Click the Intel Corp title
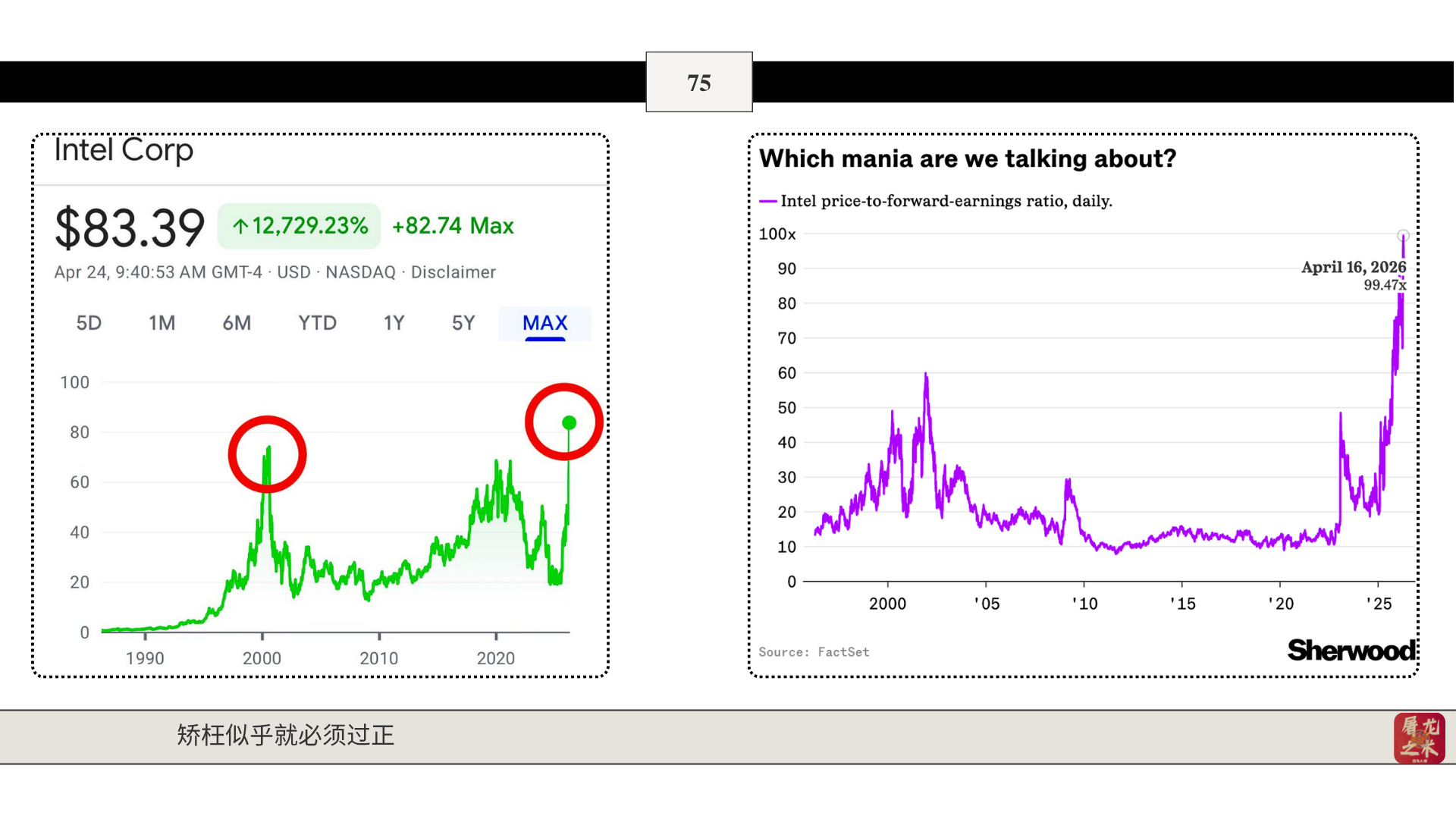Viewport: 1456px width, 819px height. tap(124, 150)
